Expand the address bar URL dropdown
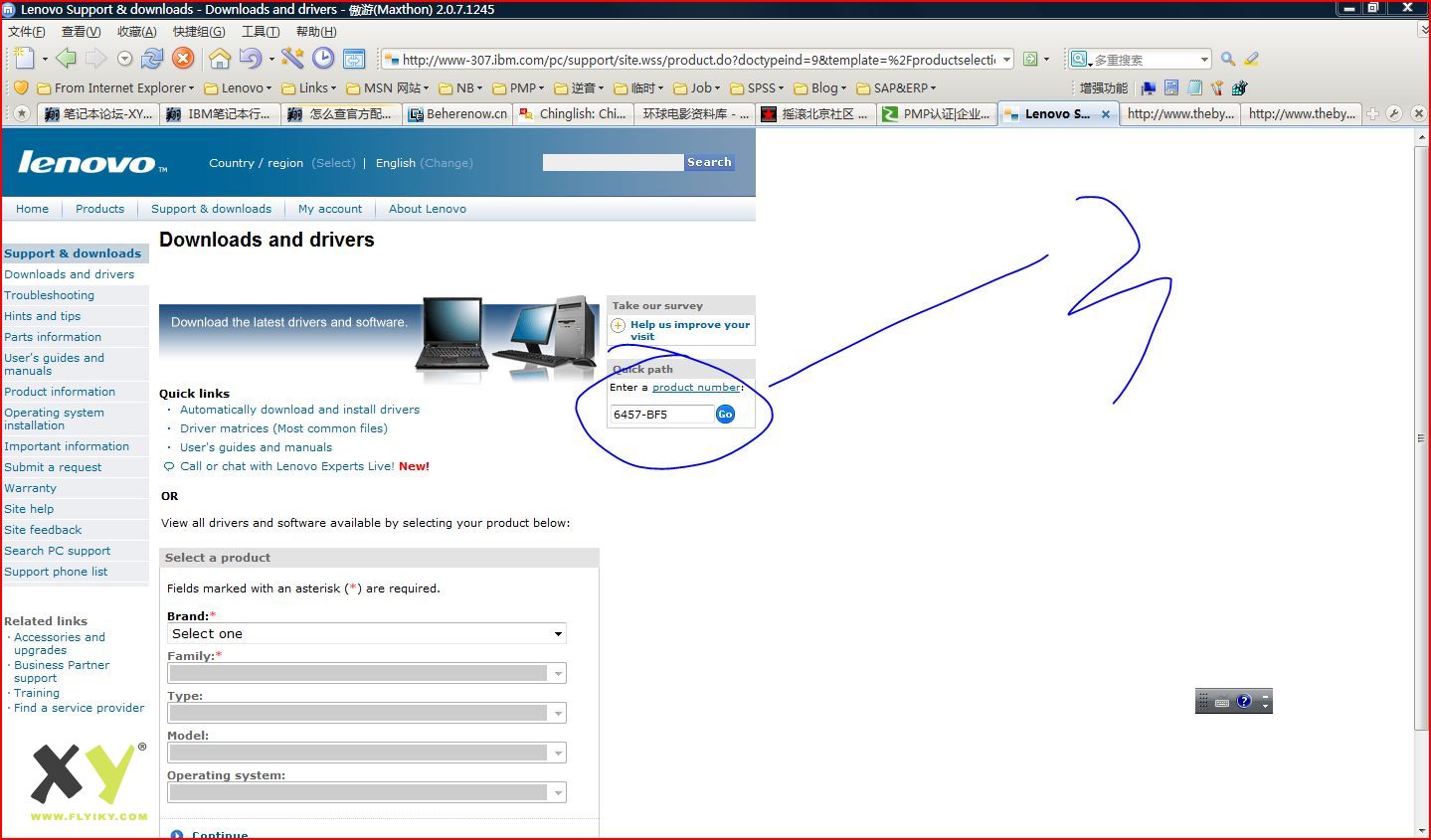Viewport: 1431px width, 840px height. tap(1006, 60)
